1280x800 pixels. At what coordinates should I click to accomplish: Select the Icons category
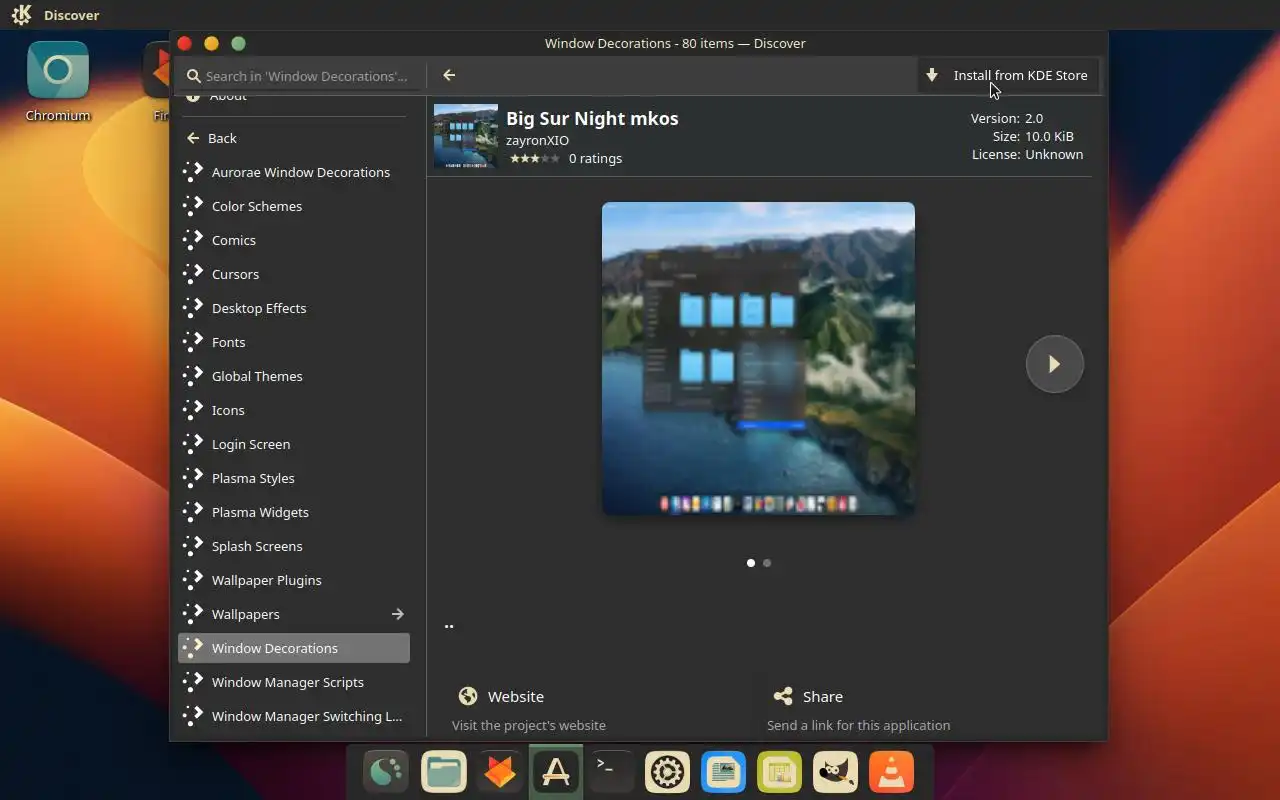(x=294, y=410)
